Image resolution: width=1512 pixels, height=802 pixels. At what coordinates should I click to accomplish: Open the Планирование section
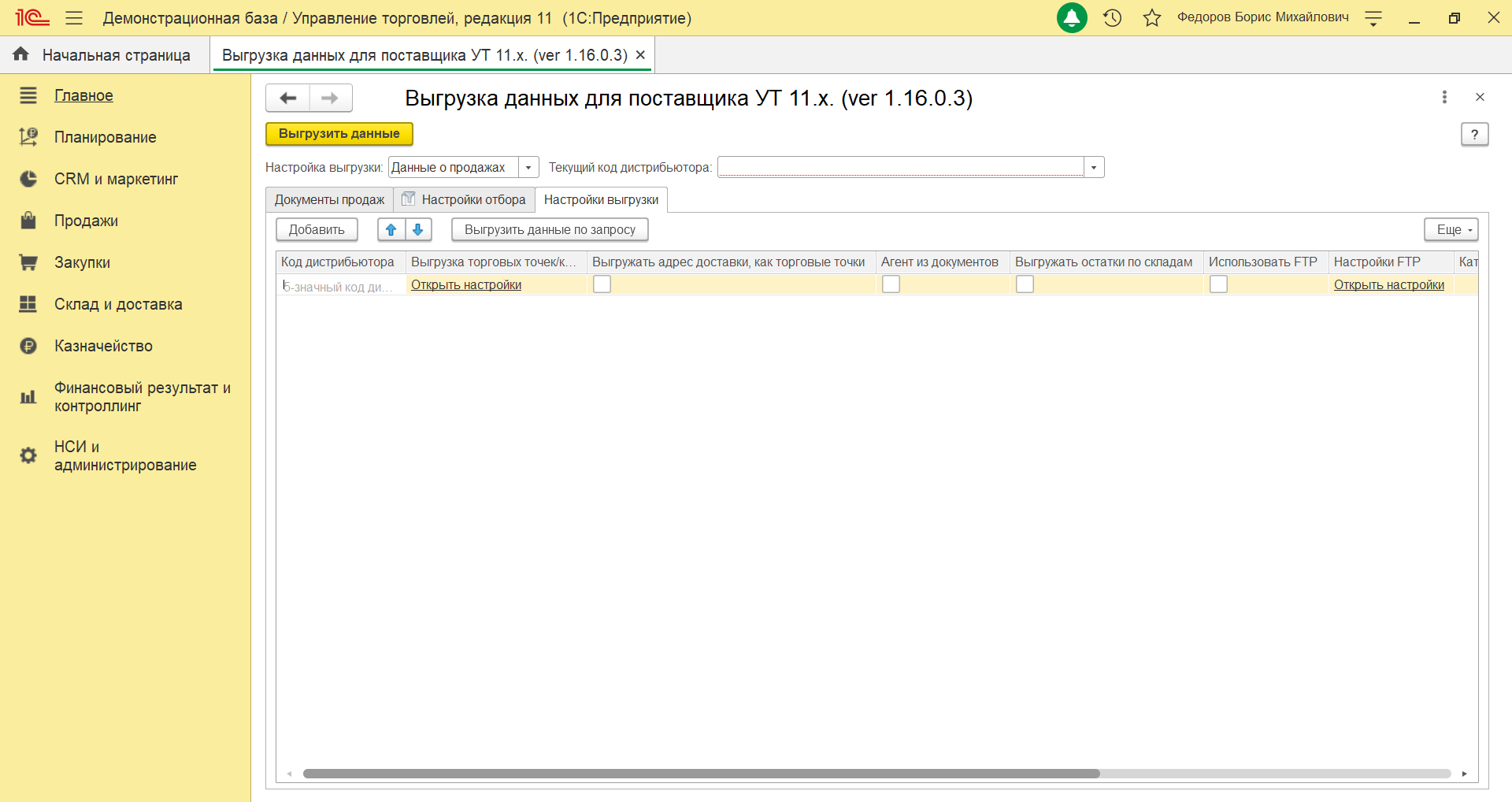point(105,137)
